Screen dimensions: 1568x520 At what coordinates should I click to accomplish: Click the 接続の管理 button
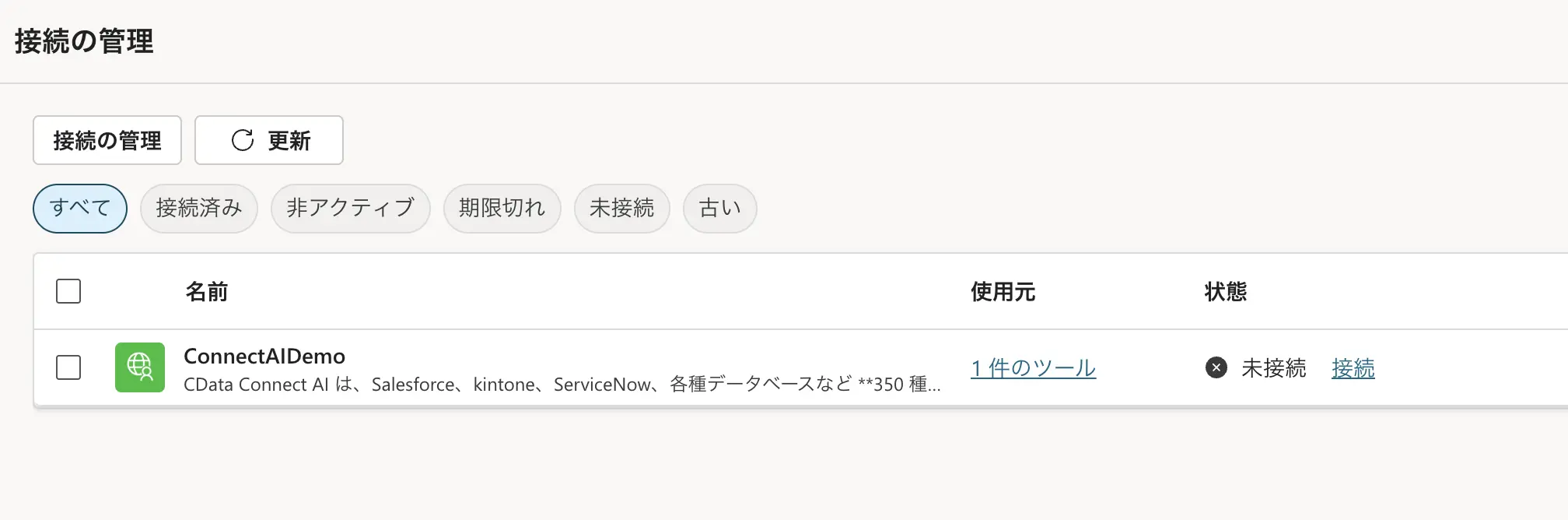[107, 140]
